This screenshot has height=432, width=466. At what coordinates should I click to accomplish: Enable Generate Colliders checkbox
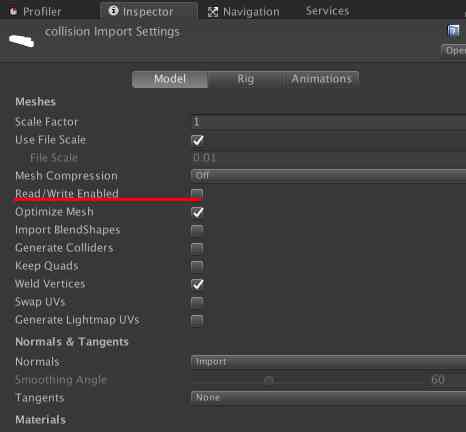pyautogui.click(x=197, y=248)
